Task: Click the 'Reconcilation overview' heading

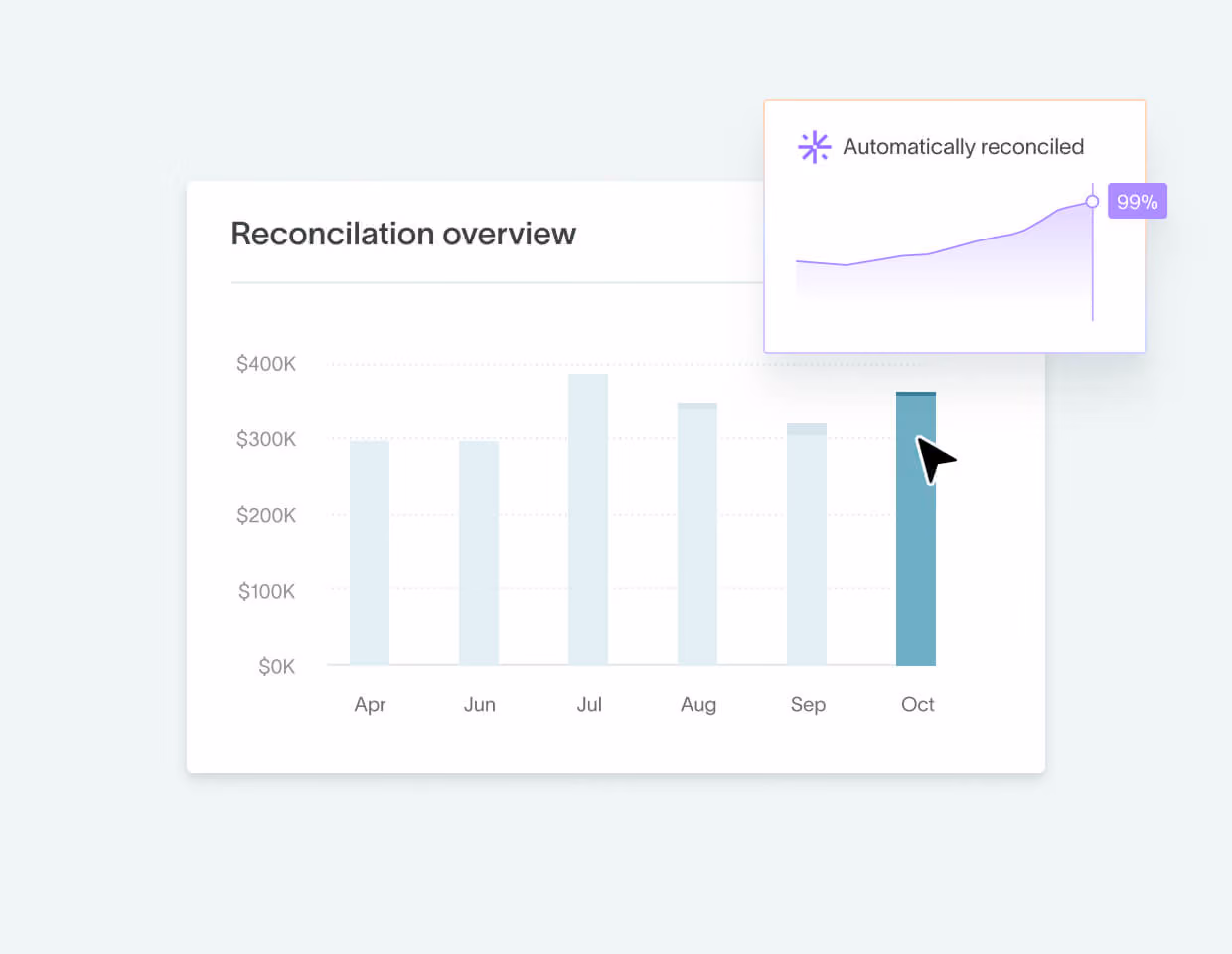Action: (403, 234)
